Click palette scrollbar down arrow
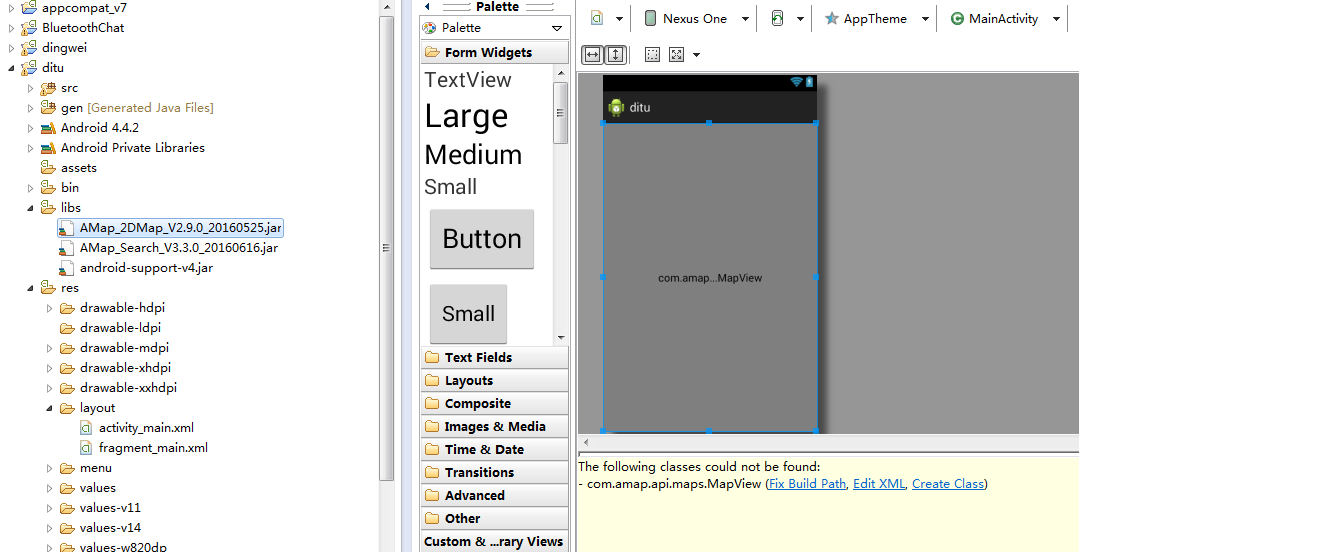The width and height of the screenshot is (1331, 552). click(560, 337)
